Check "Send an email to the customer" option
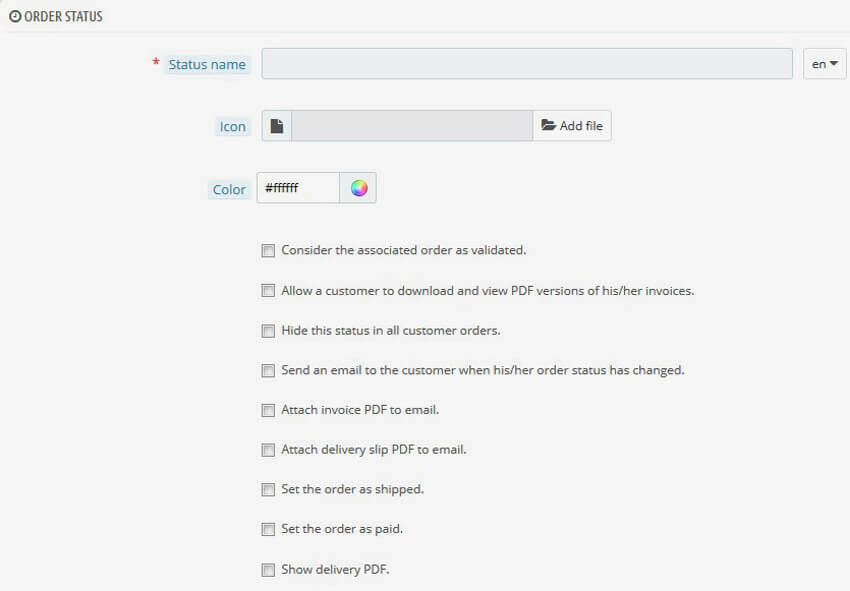Image resolution: width=850 pixels, height=591 pixels. click(x=268, y=370)
